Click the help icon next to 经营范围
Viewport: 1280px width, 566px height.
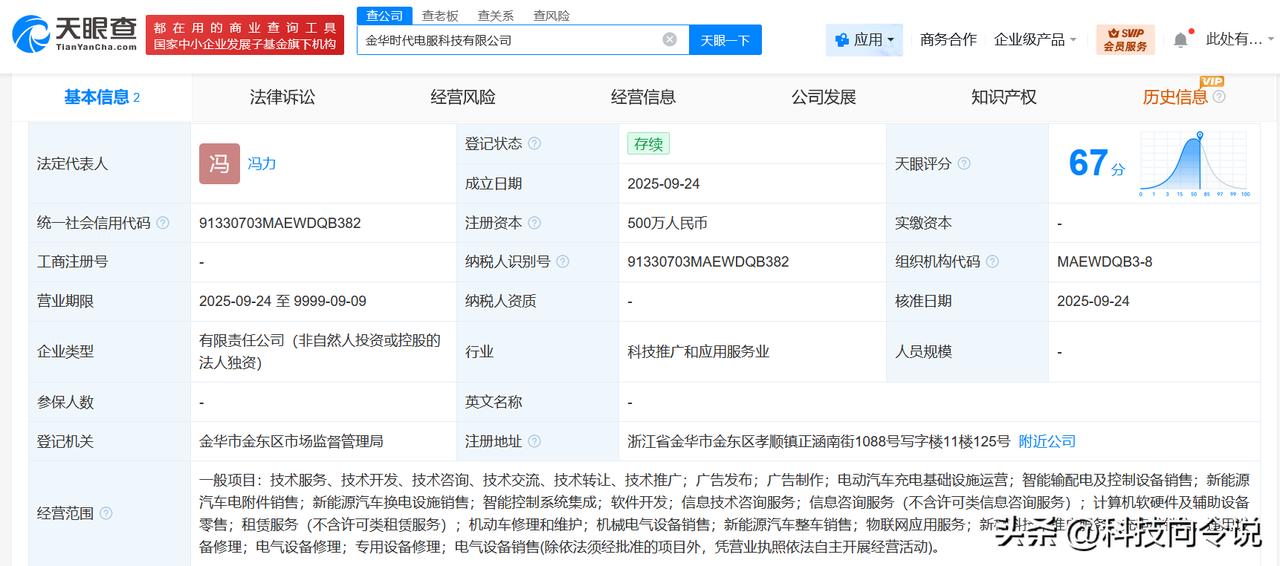point(106,513)
